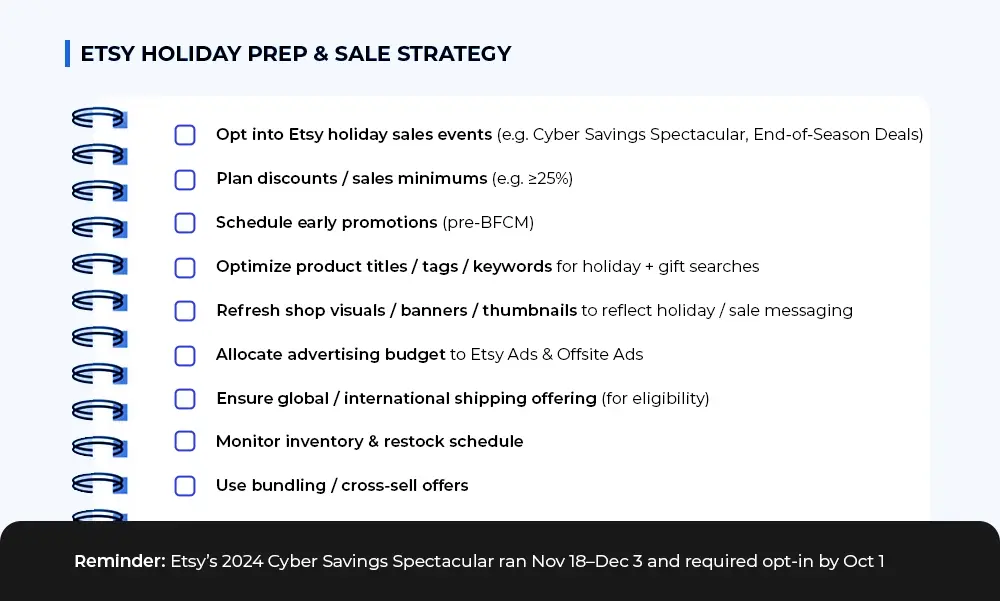Check the 'Use bundling / cross-sell offers' box
The height and width of the screenshot is (601, 1000).
coord(185,486)
